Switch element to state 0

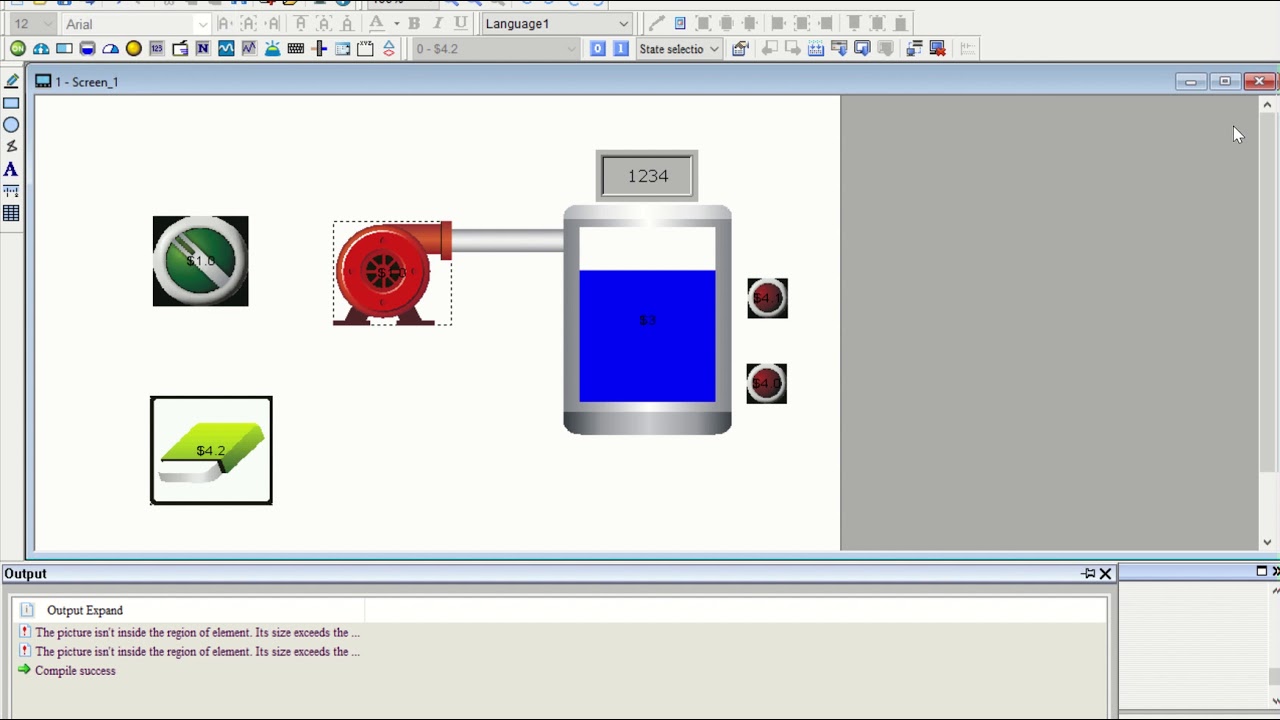(x=597, y=48)
